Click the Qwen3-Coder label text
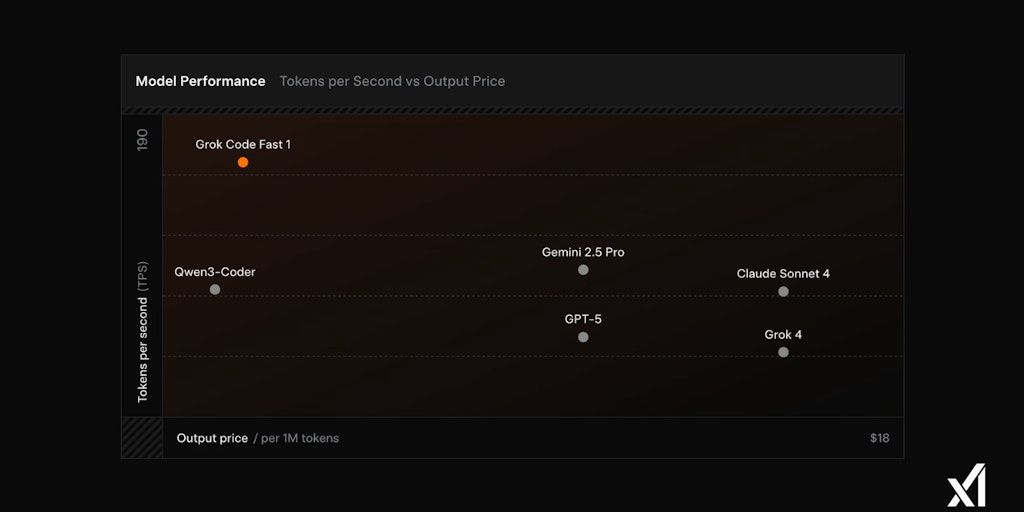 point(215,272)
